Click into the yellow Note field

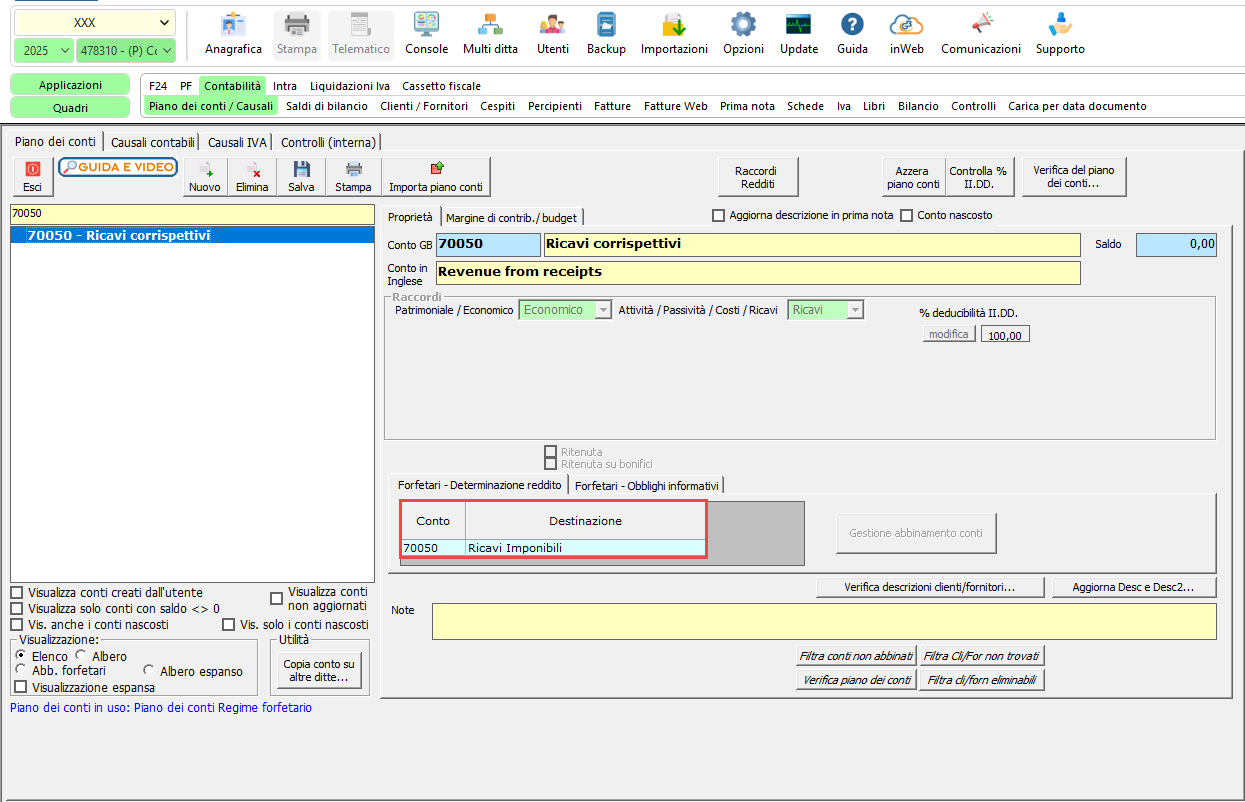point(824,621)
